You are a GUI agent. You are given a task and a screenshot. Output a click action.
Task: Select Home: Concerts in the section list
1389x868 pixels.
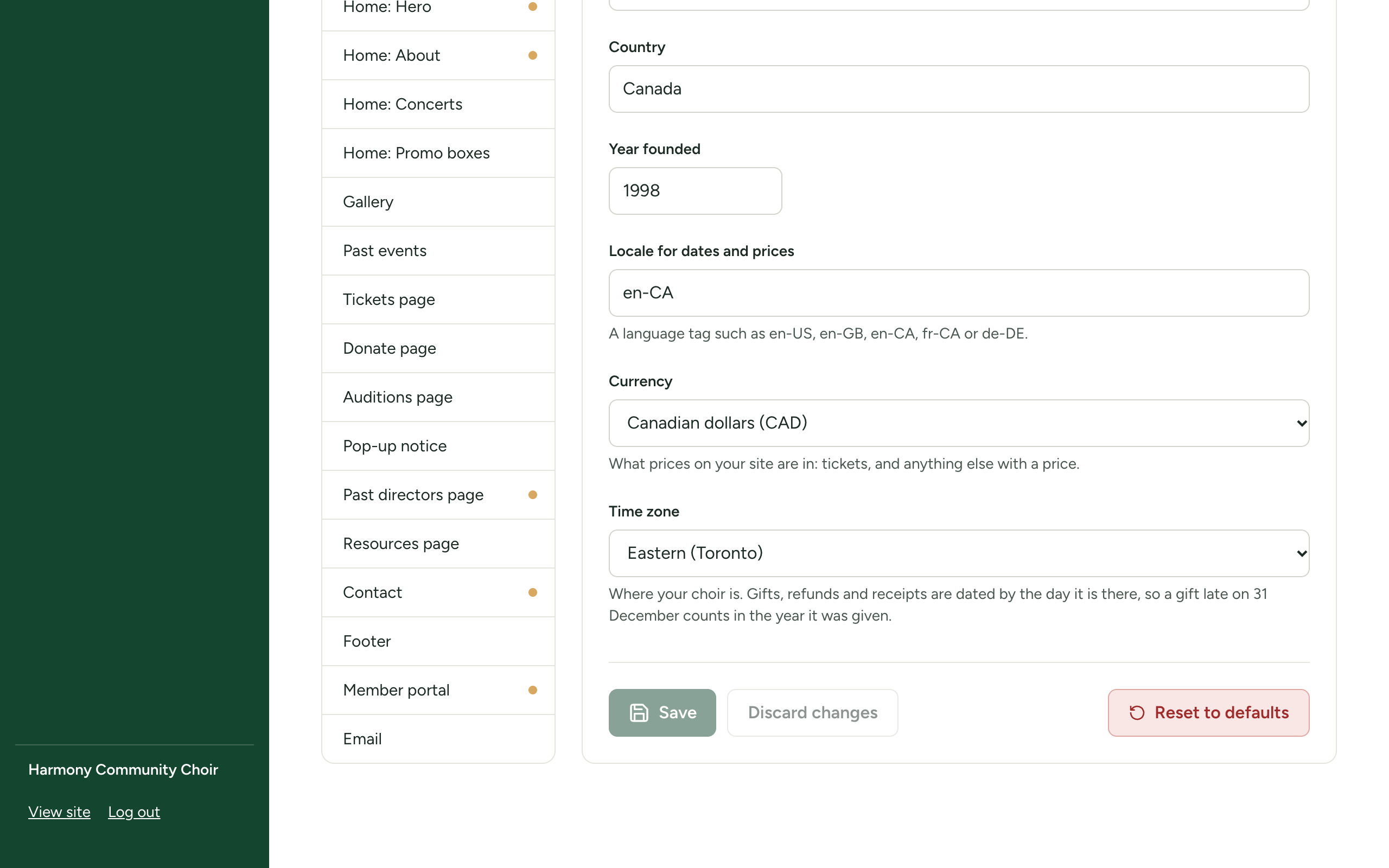tap(438, 105)
